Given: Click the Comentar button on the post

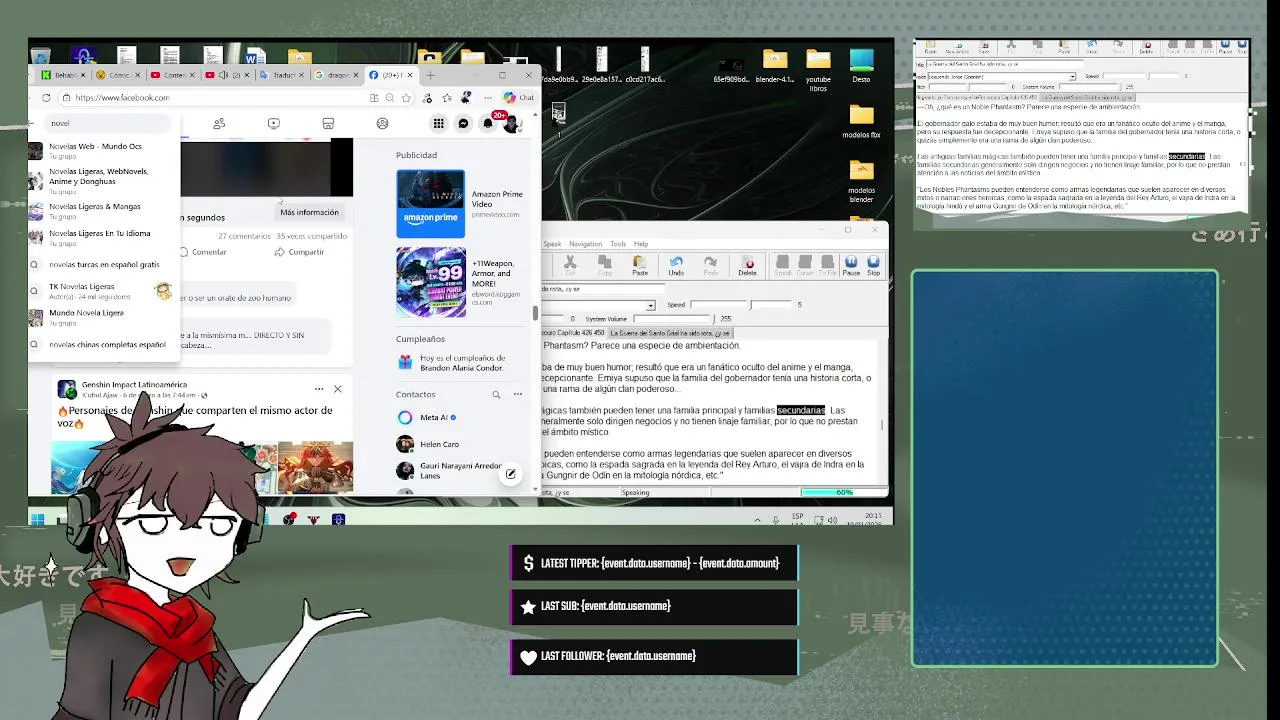Looking at the screenshot, I should 203,252.
